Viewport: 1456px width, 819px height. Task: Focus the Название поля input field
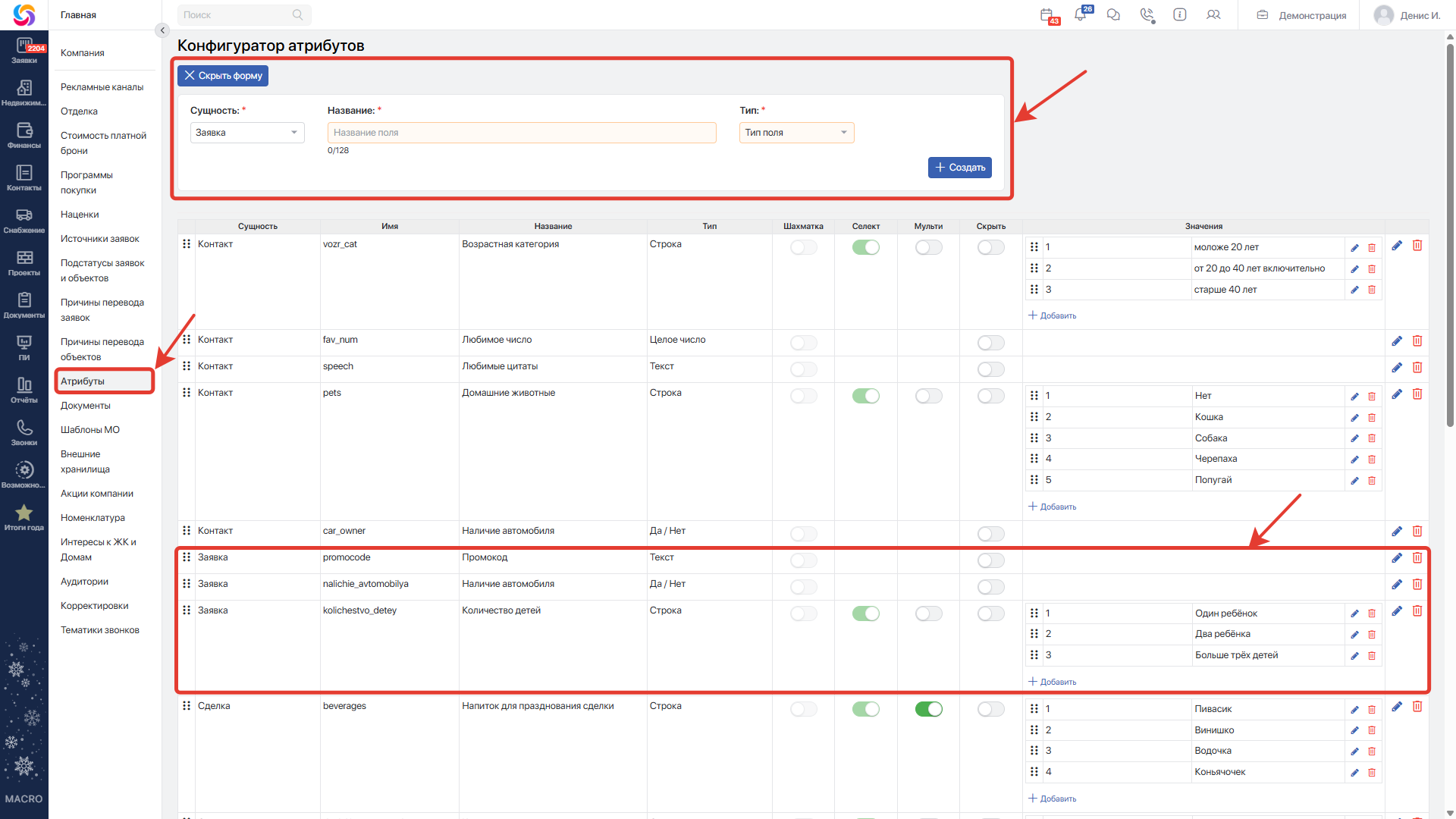(522, 133)
